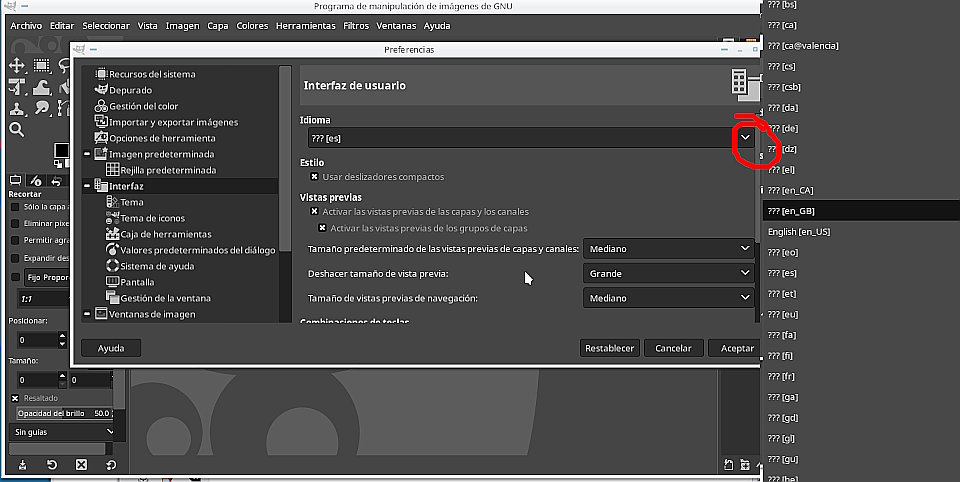This screenshot has width=960, height=482.
Task: Select Tema in preferences tree
Action: point(125,201)
